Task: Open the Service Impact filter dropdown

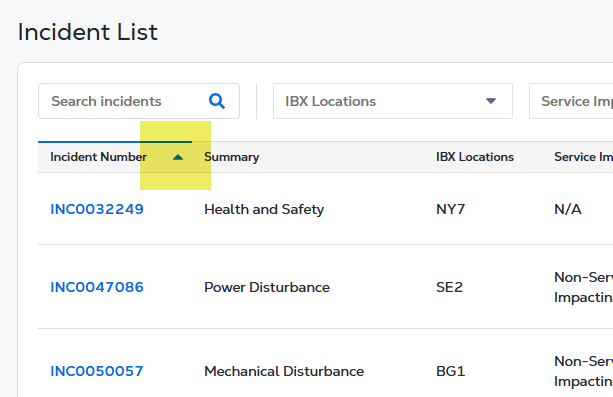Action: pos(571,101)
